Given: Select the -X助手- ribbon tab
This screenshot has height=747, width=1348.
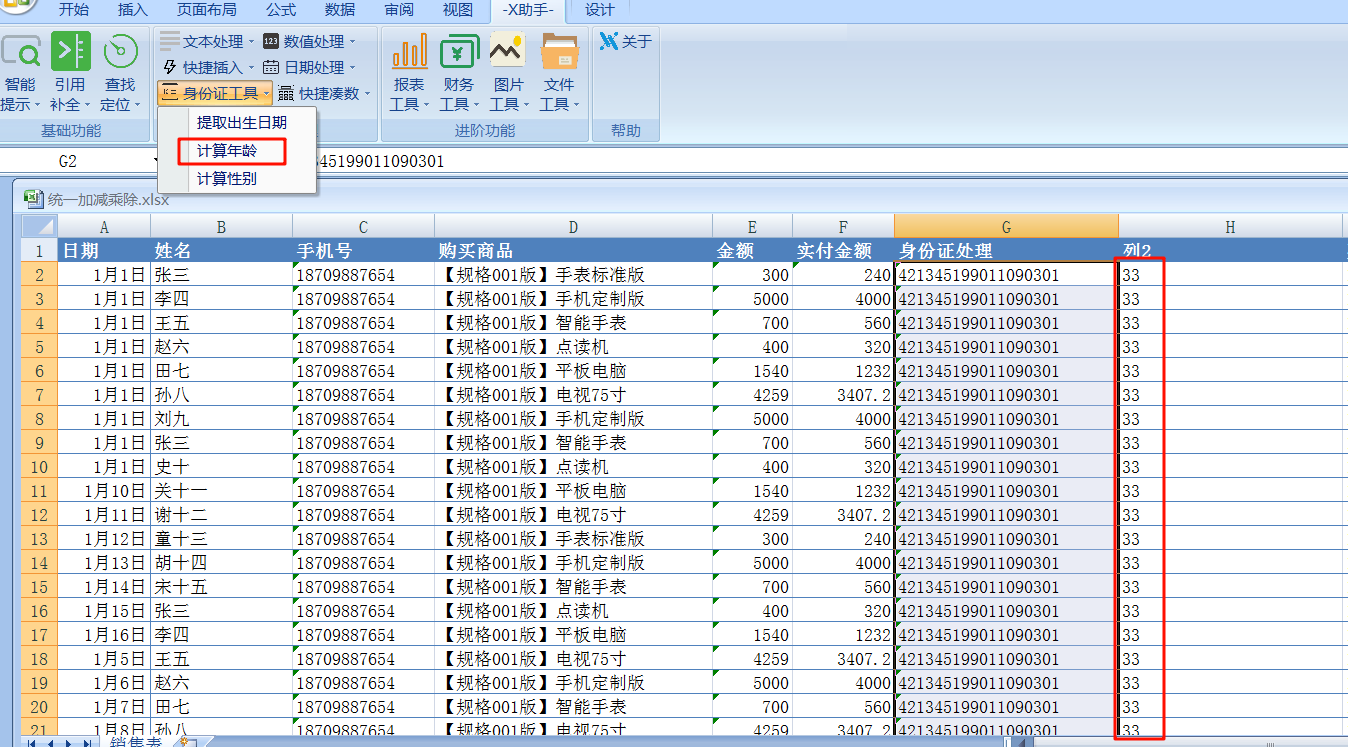Looking at the screenshot, I should click(x=528, y=10).
